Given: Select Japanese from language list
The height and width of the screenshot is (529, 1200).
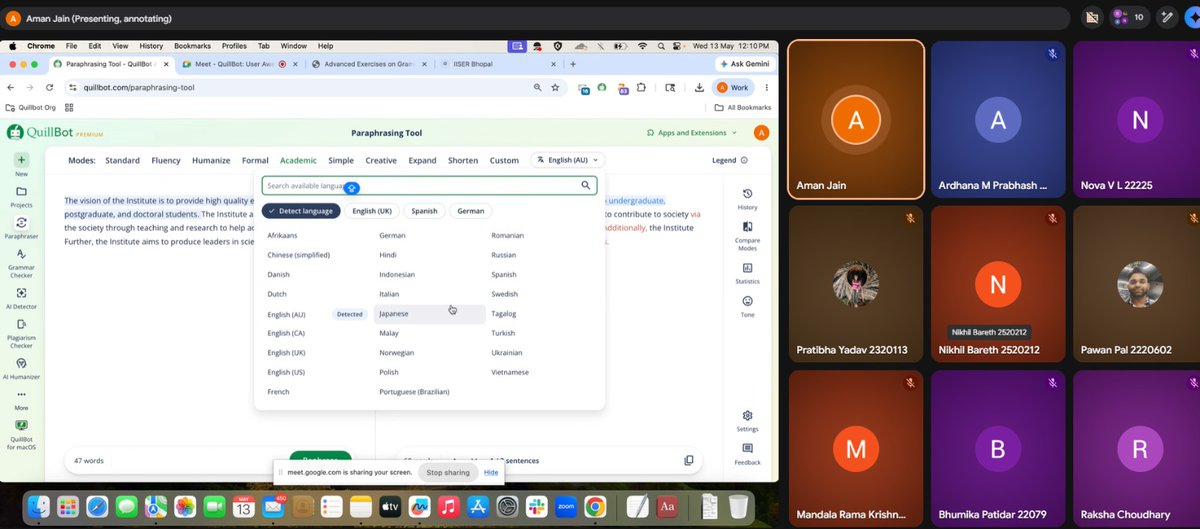Looking at the screenshot, I should tap(429, 314).
